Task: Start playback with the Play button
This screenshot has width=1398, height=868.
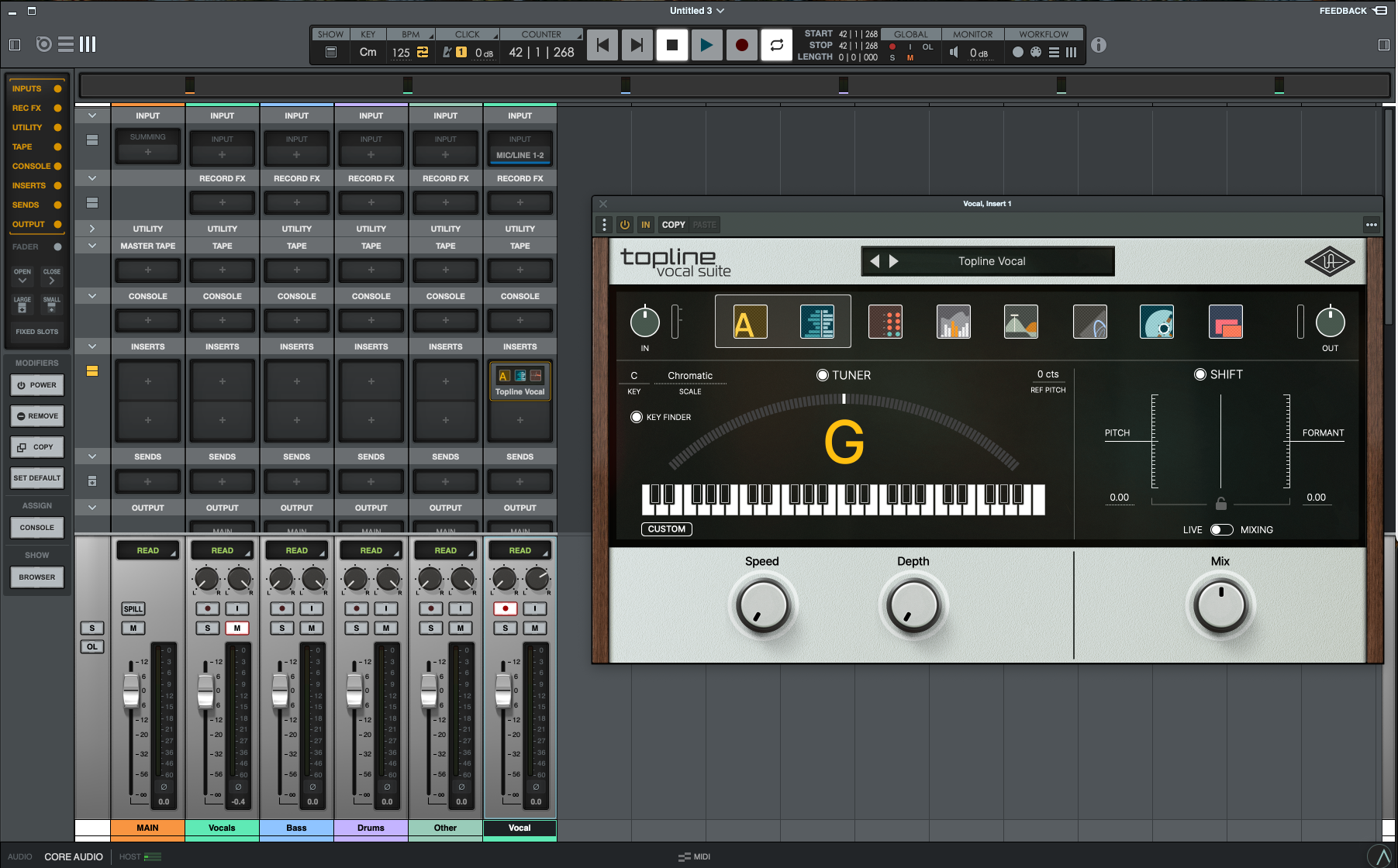Action: [706, 45]
